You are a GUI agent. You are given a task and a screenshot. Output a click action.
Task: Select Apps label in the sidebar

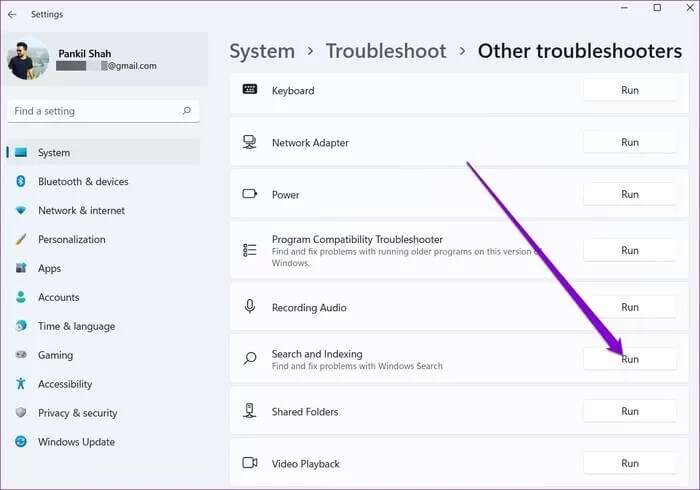pos(50,268)
